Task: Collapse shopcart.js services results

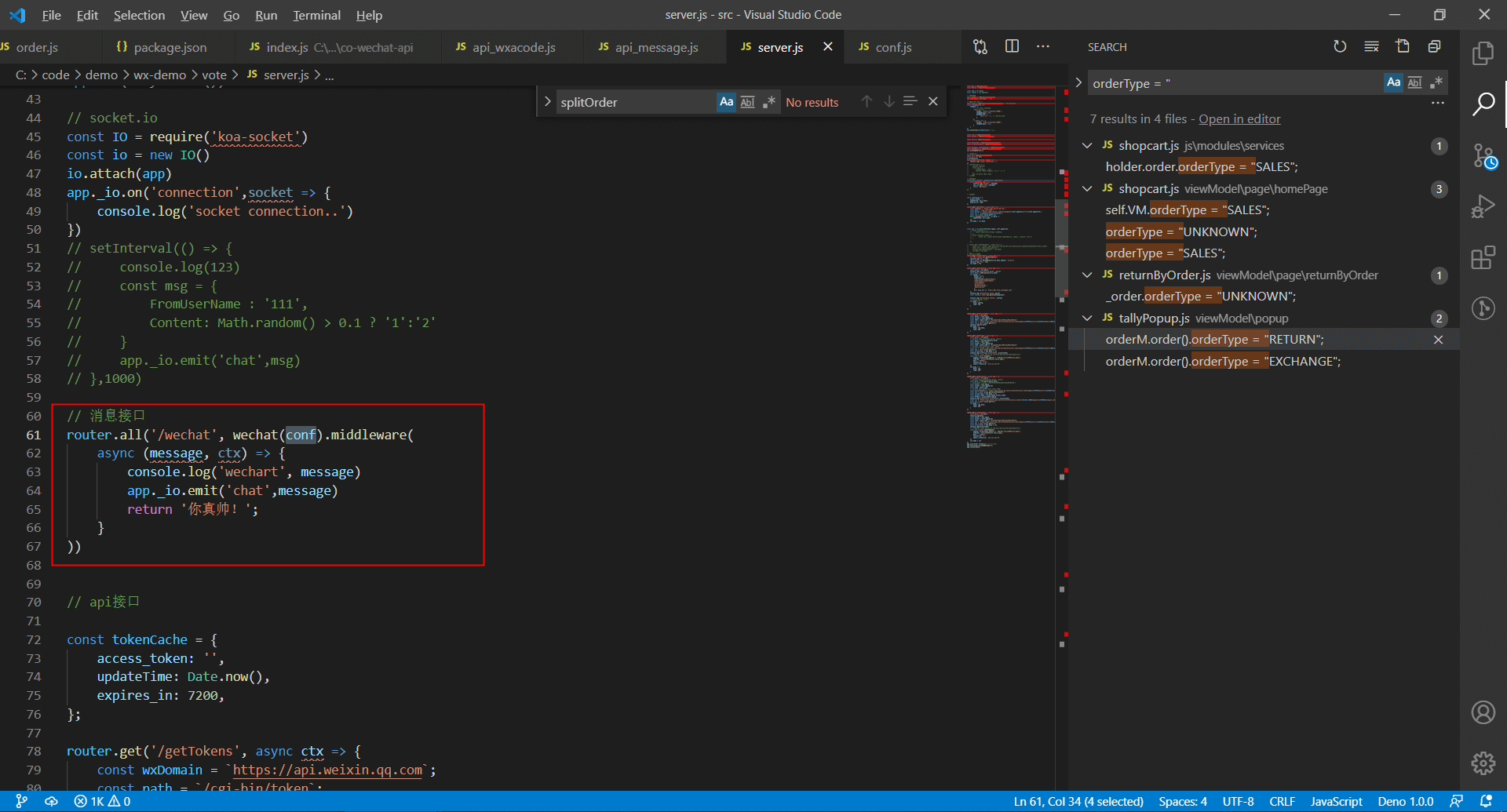Action: coord(1087,146)
